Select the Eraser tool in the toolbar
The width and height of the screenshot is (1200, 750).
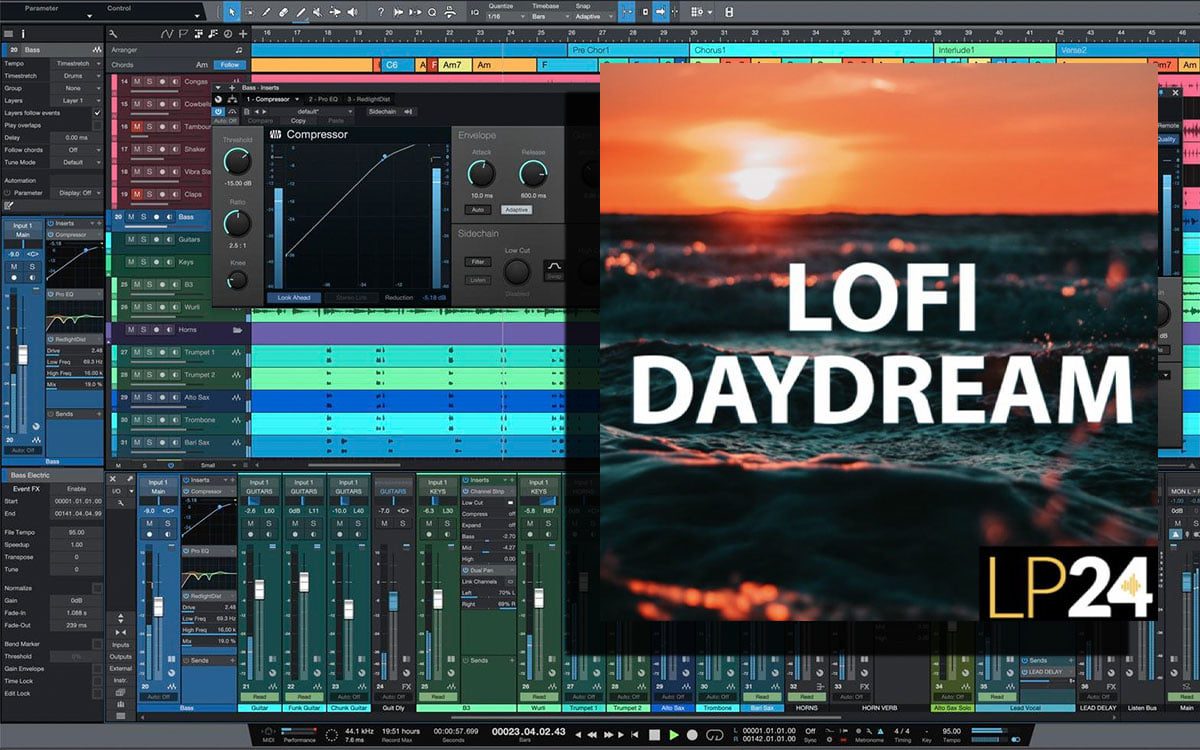pos(283,12)
